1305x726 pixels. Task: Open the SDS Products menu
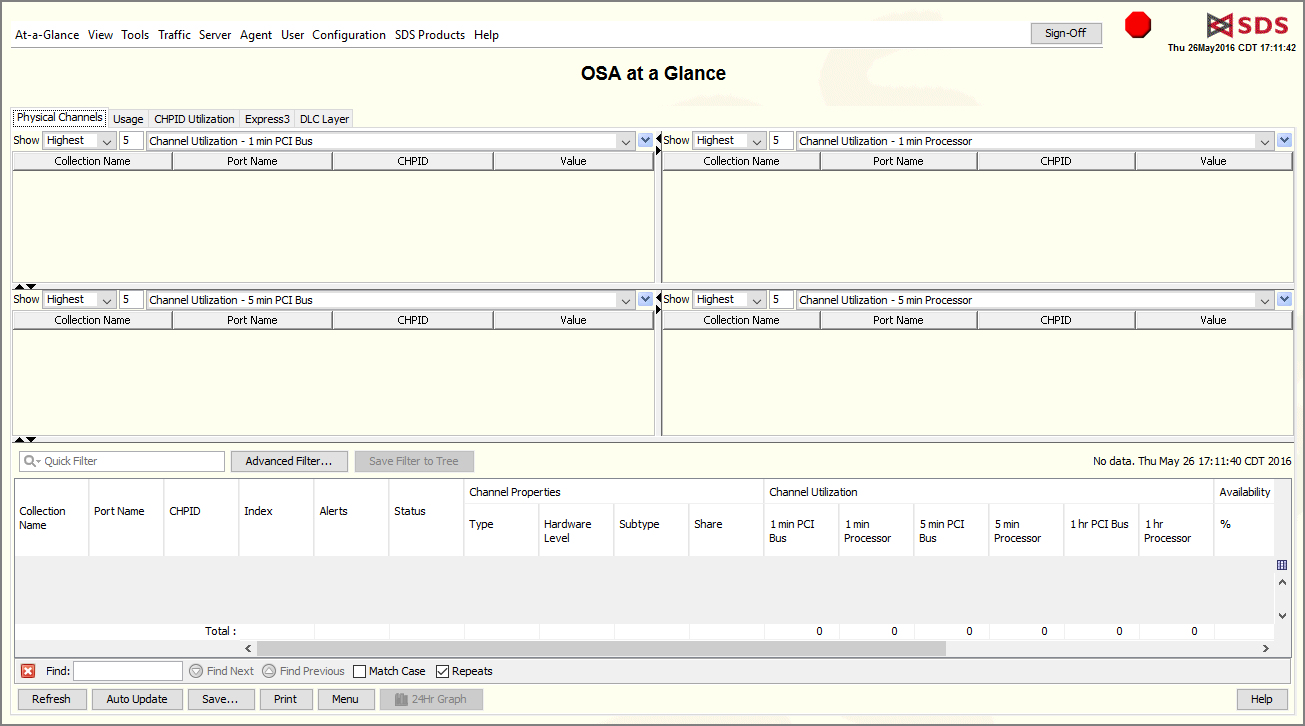tap(430, 35)
